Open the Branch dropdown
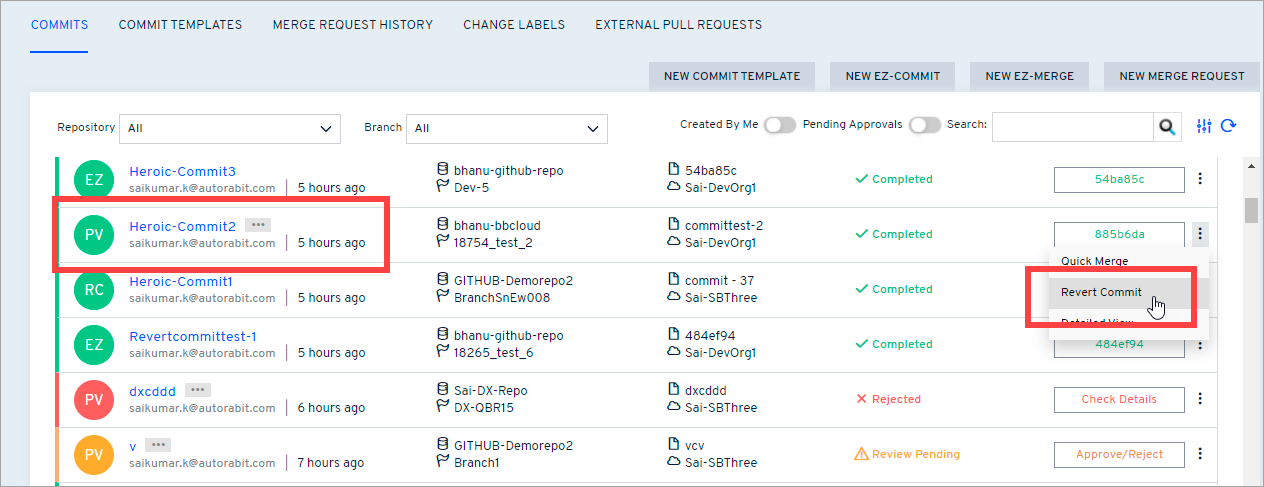 (x=510, y=128)
